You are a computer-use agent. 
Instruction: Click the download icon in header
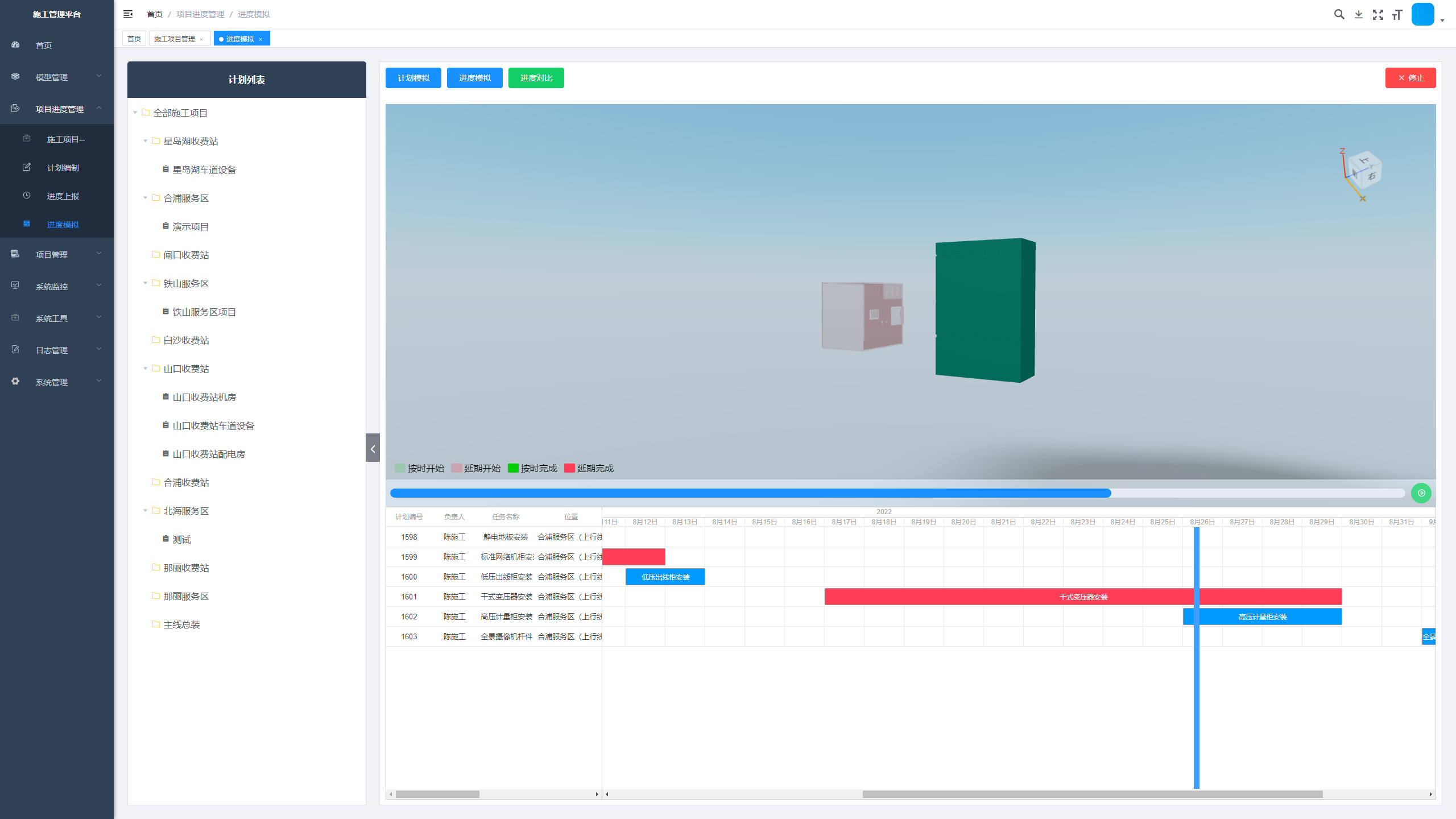(x=1359, y=14)
